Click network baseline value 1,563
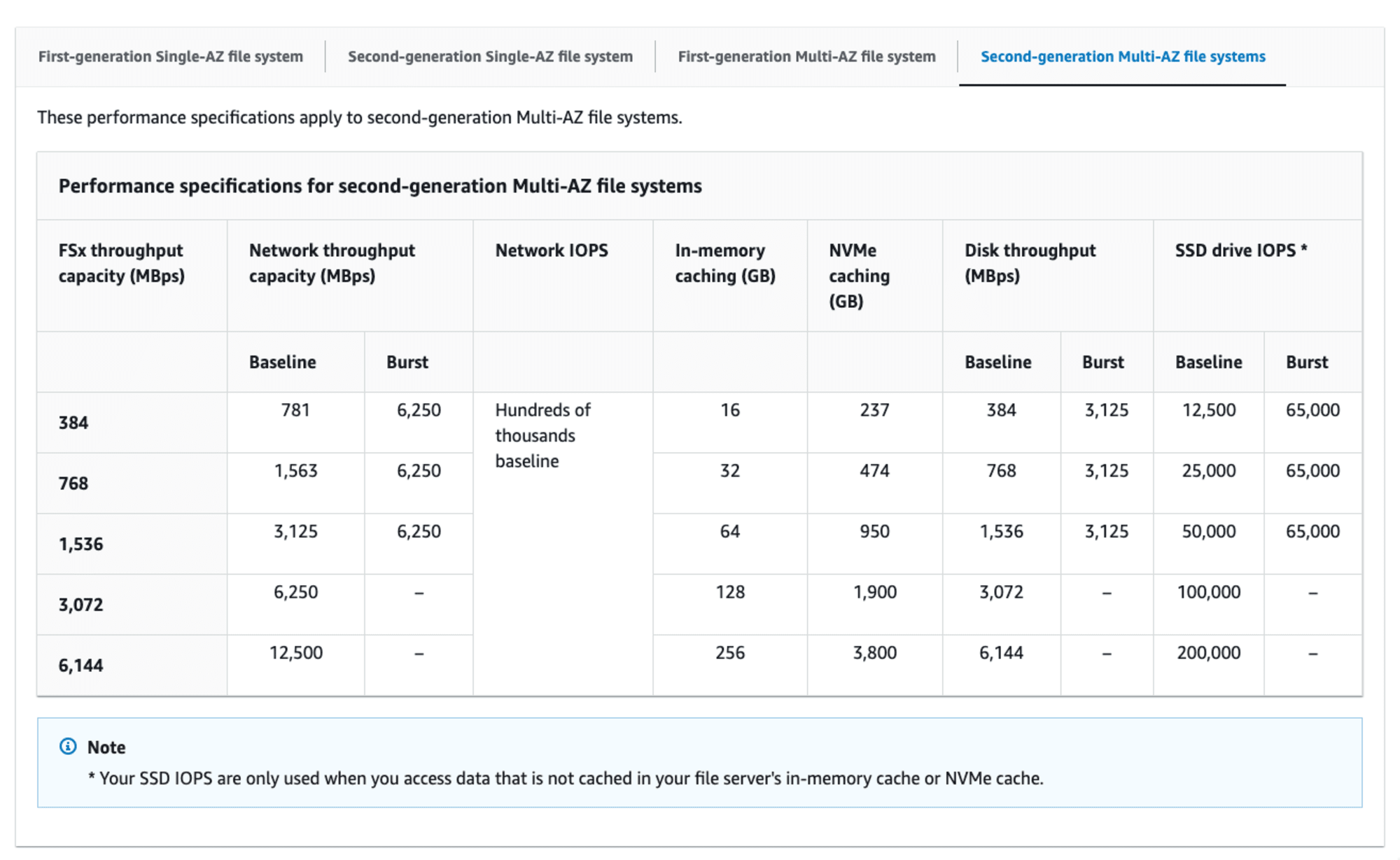Screen dimensions: 1400x860 [295, 471]
